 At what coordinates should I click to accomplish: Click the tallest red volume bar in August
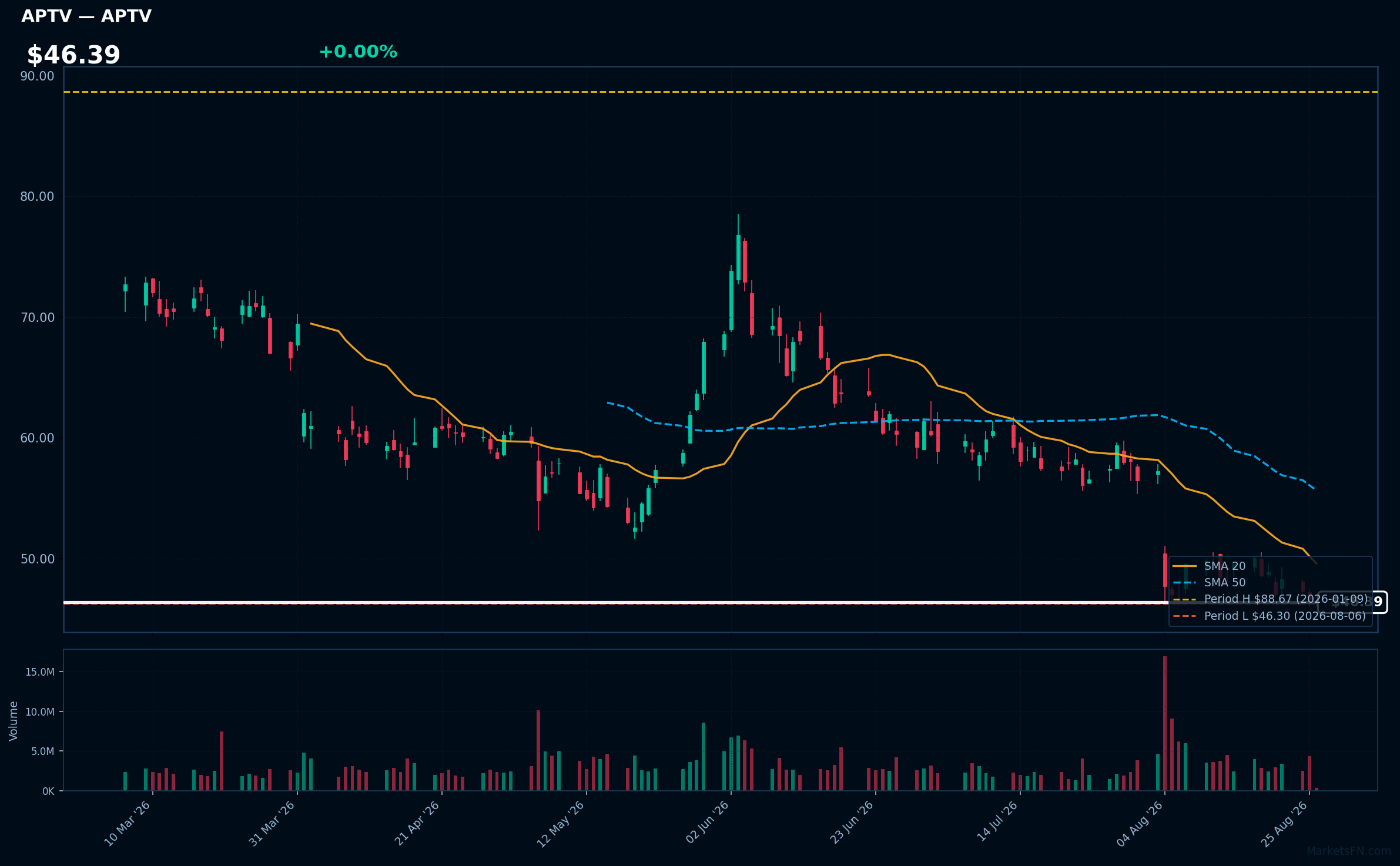point(1165,723)
